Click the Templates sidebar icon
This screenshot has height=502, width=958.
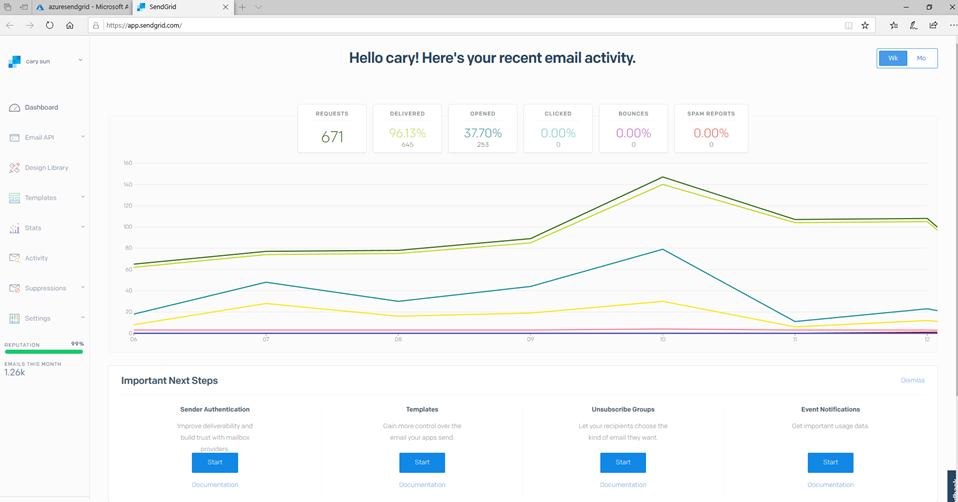[14, 198]
